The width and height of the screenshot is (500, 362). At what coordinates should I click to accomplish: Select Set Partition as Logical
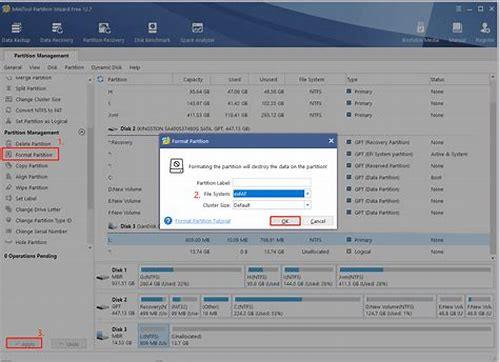37,121
